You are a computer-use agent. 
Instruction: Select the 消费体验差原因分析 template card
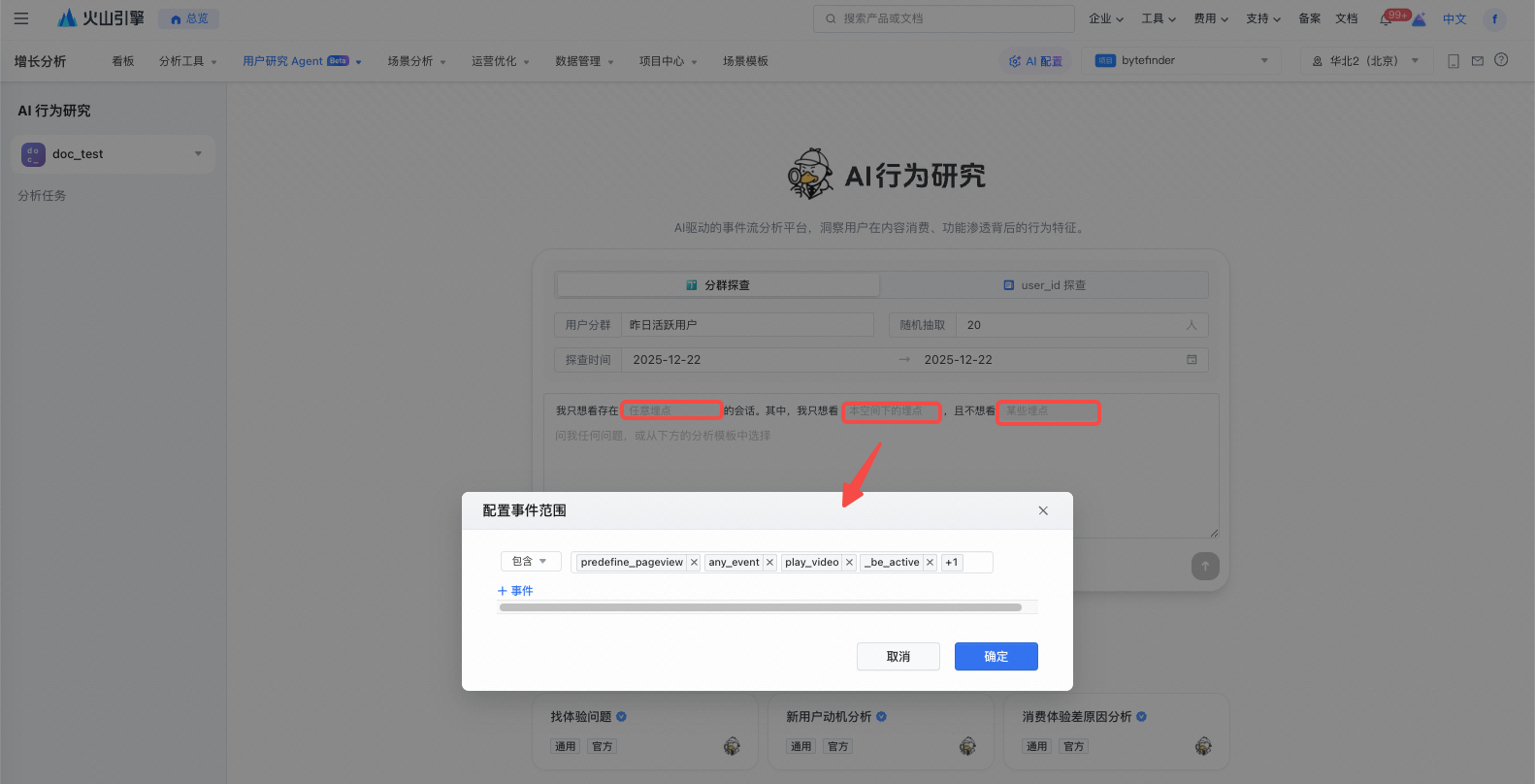pyautogui.click(x=1116, y=733)
